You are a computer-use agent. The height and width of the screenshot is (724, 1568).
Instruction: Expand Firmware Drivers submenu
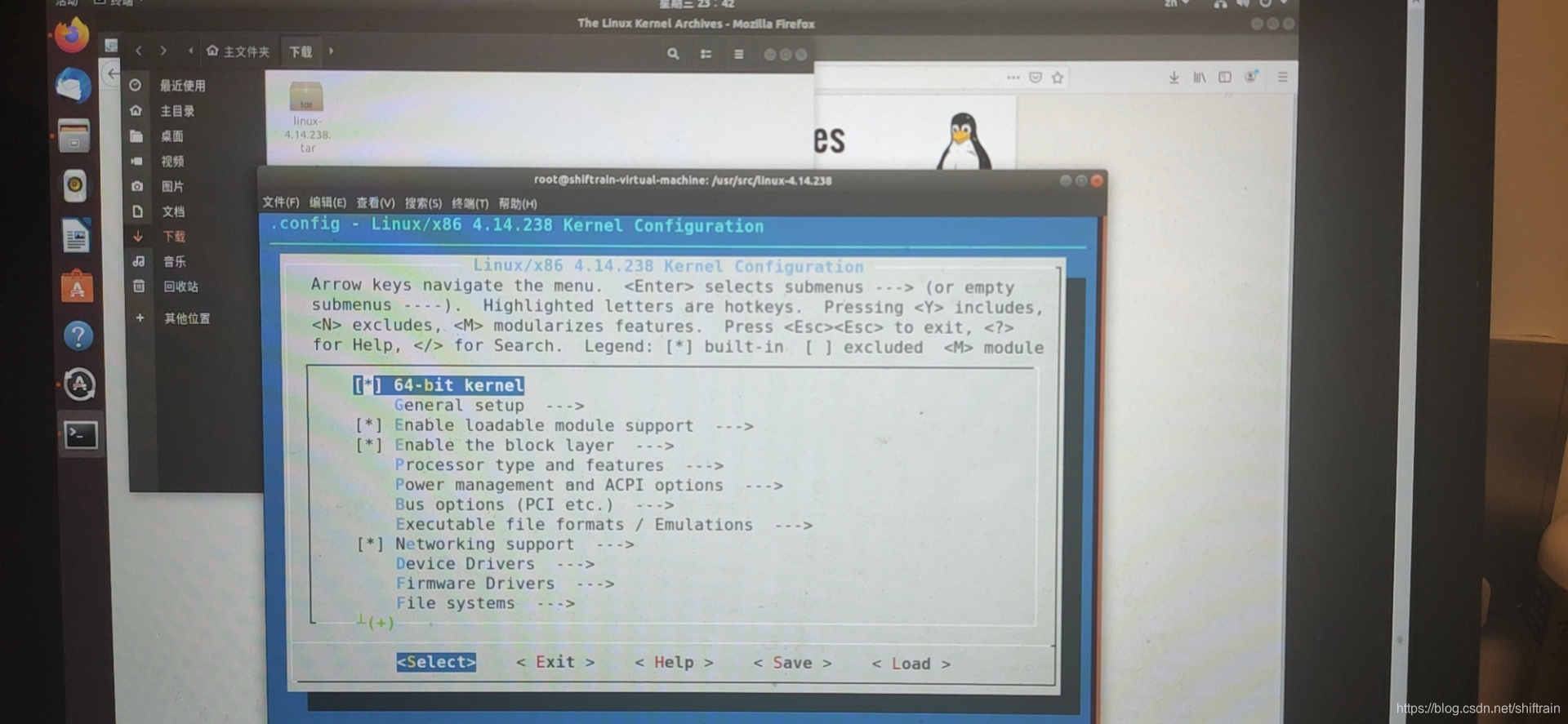[x=505, y=584]
